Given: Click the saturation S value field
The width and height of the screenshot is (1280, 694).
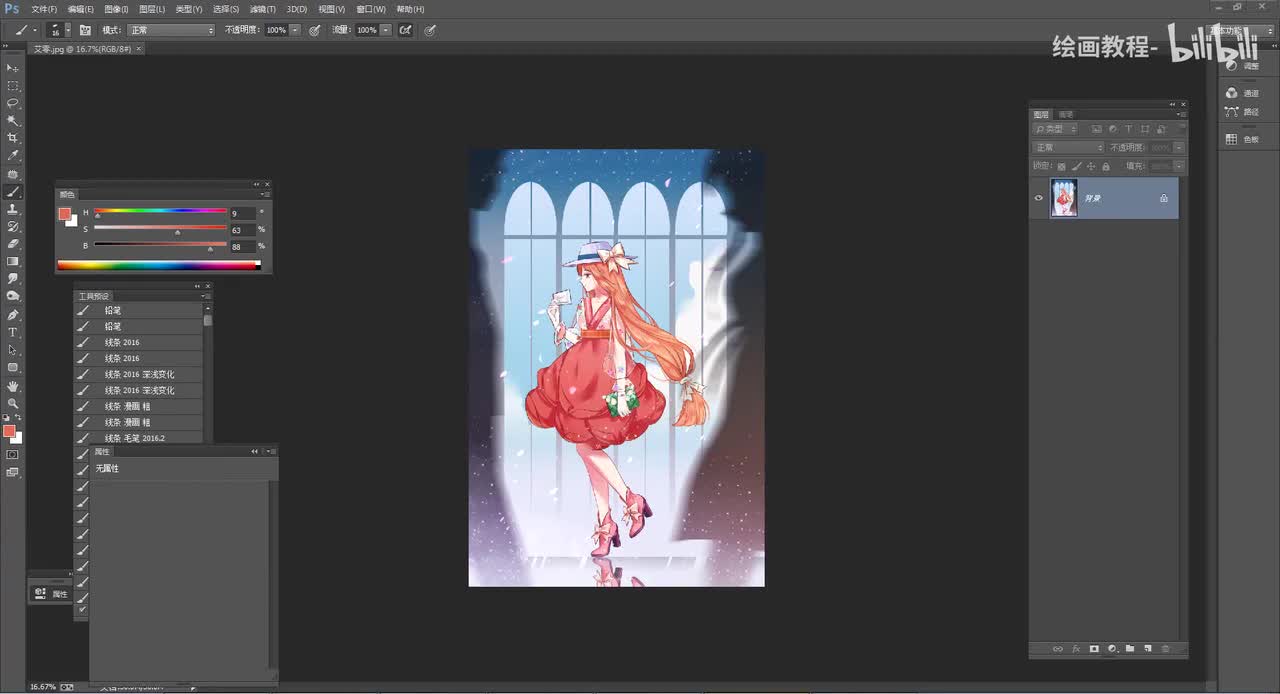Looking at the screenshot, I should pyautogui.click(x=242, y=229).
